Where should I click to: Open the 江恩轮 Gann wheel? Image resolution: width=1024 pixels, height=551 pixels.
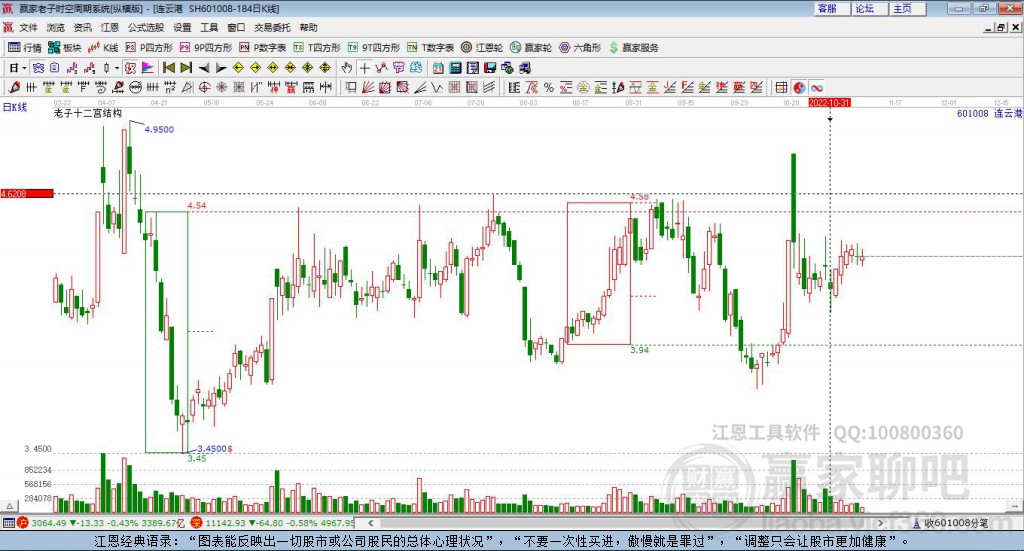pyautogui.click(x=482, y=48)
